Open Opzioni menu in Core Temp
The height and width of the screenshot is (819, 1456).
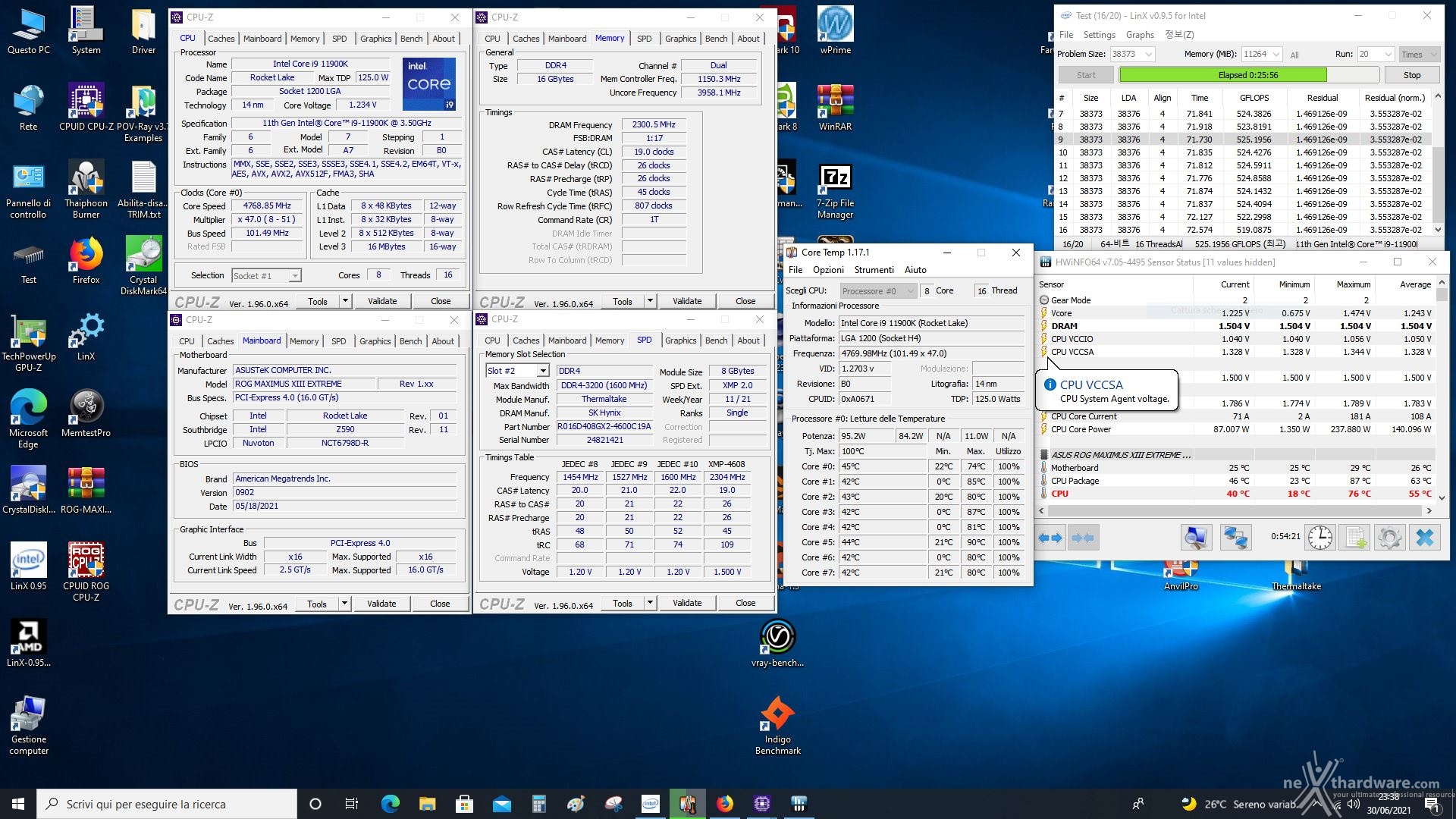[x=828, y=270]
